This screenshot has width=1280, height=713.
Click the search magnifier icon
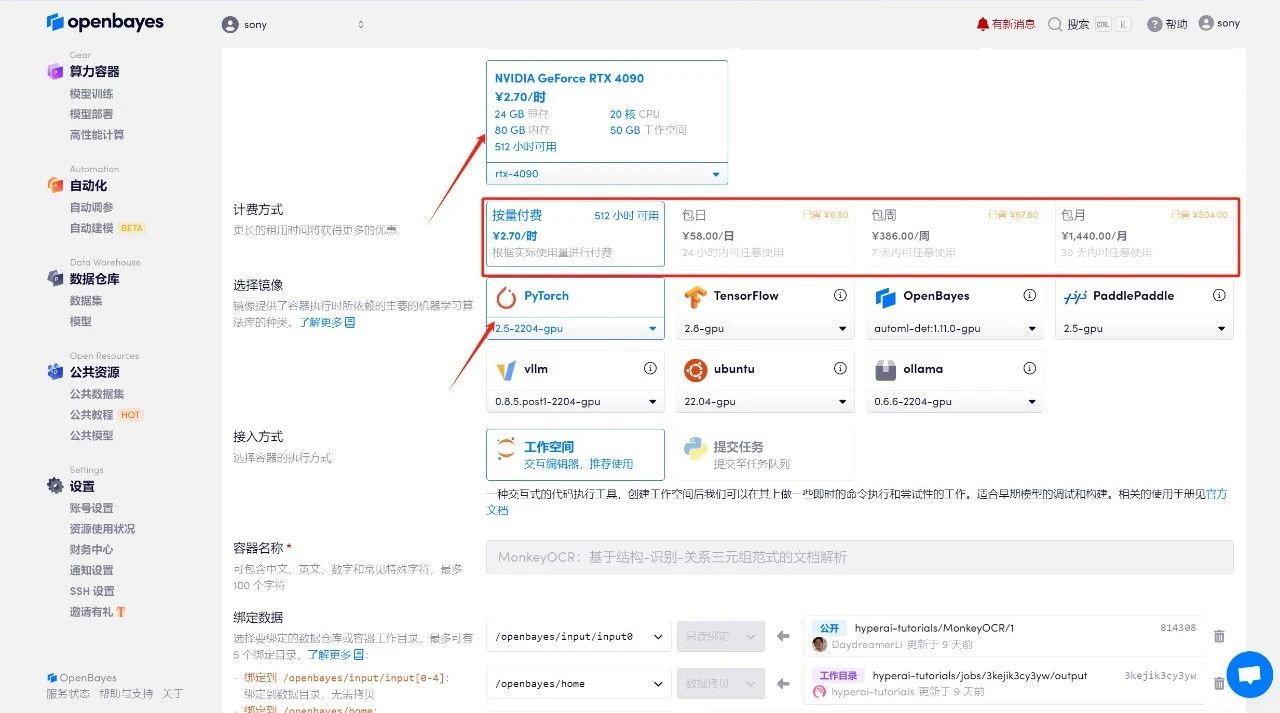pos(1054,24)
